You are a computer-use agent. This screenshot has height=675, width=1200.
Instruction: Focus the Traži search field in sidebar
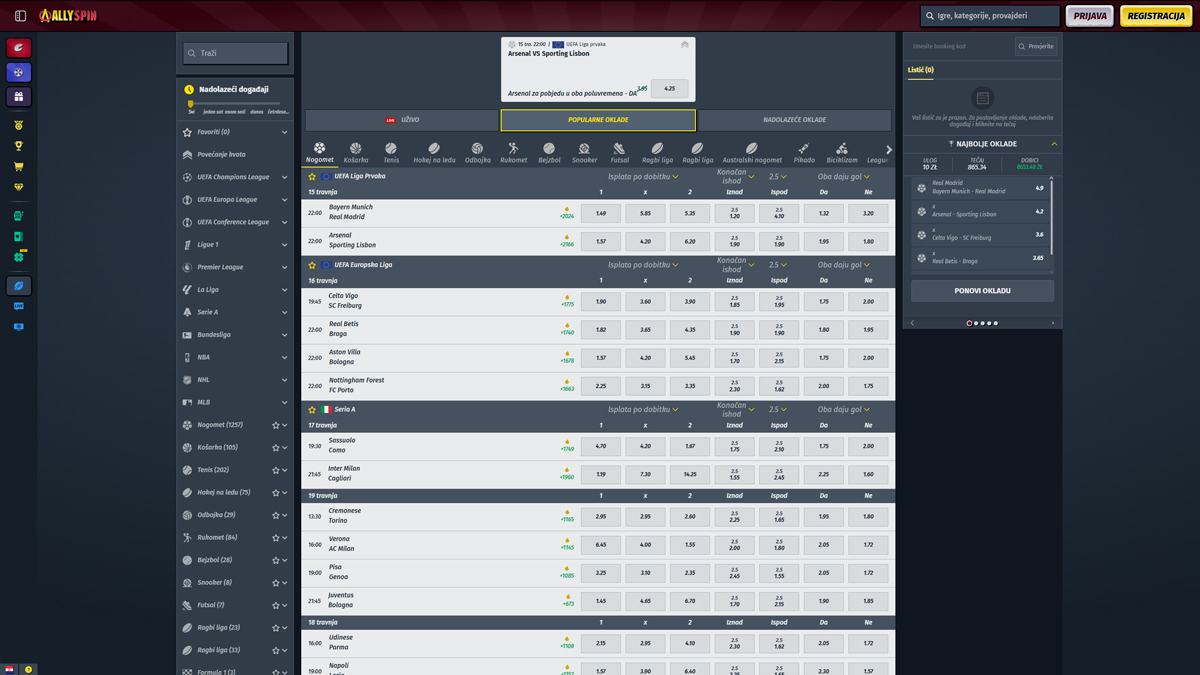(x=236, y=53)
